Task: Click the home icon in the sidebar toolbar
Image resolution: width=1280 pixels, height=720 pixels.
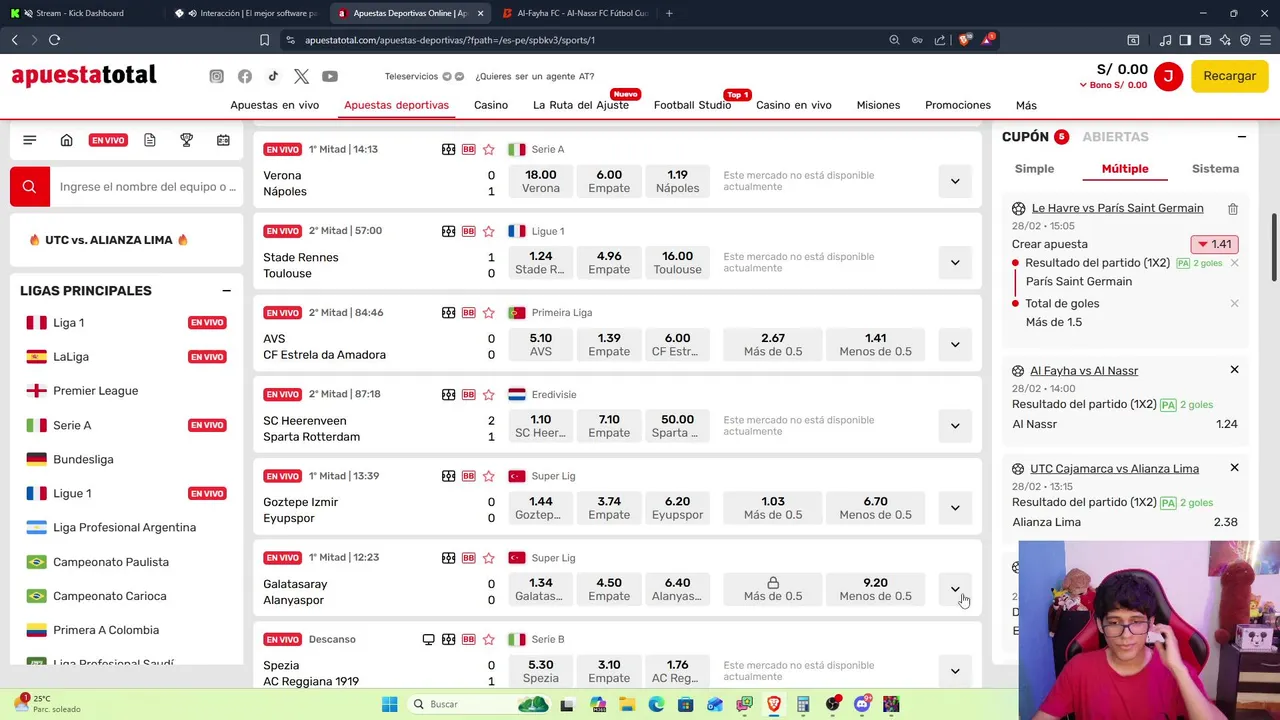Action: (66, 140)
